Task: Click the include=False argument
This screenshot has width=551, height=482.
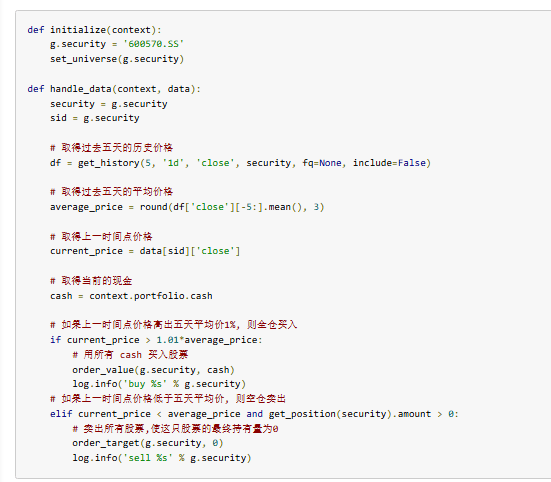Action: (391, 163)
